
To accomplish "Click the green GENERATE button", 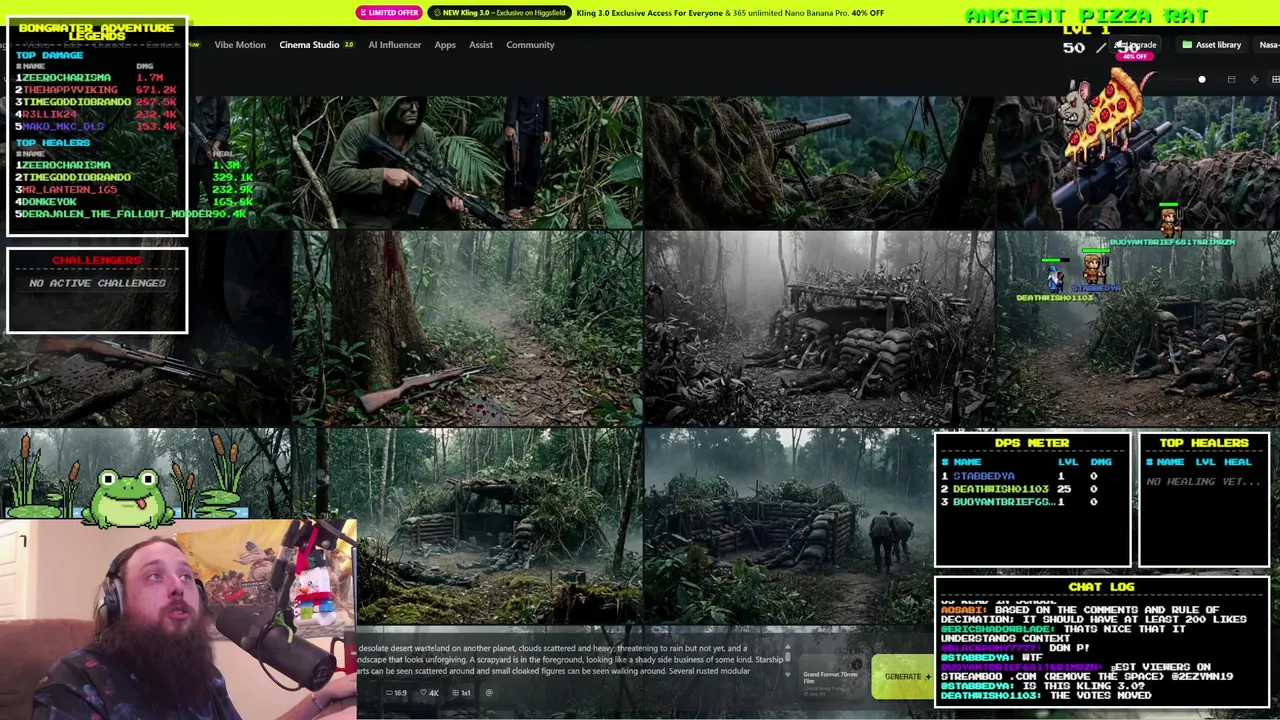I will click(x=902, y=677).
